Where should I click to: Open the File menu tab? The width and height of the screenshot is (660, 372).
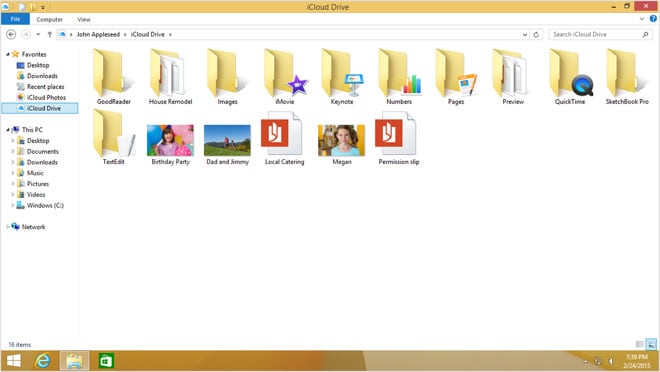(15, 19)
